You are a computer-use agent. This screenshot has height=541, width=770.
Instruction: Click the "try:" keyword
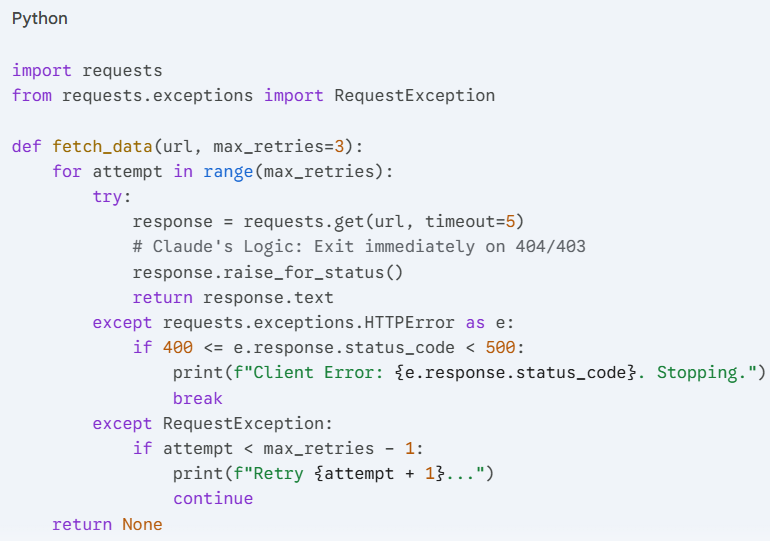pyautogui.click(x=112, y=197)
